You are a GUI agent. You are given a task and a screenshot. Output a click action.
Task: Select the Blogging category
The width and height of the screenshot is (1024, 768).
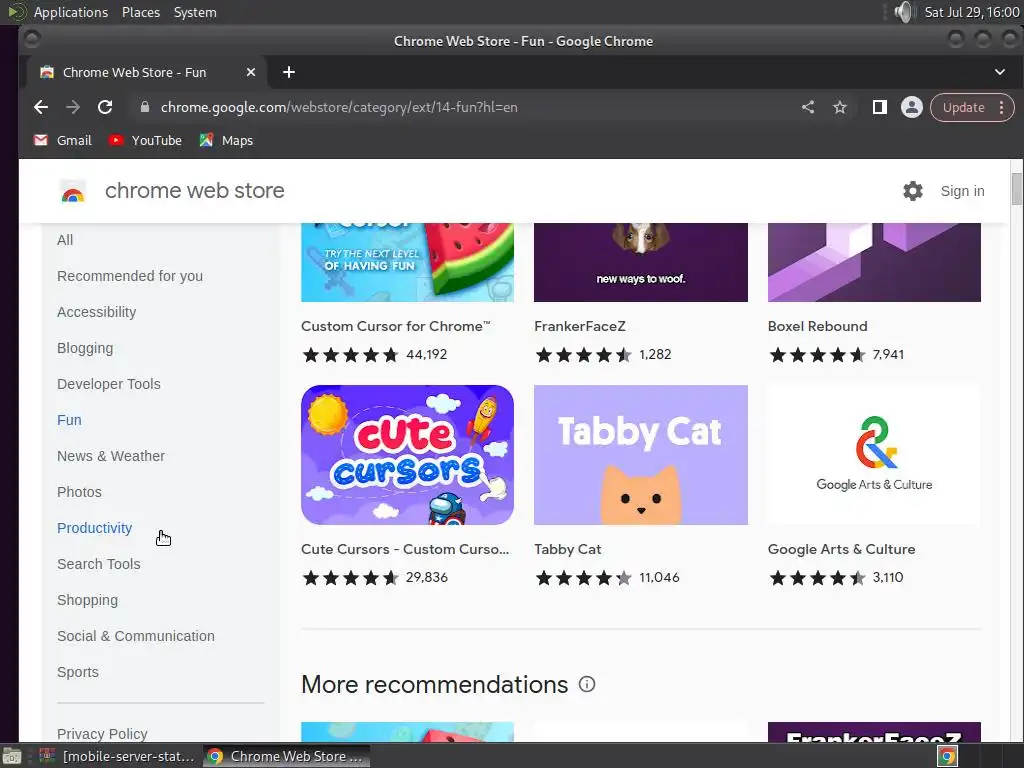click(x=85, y=348)
